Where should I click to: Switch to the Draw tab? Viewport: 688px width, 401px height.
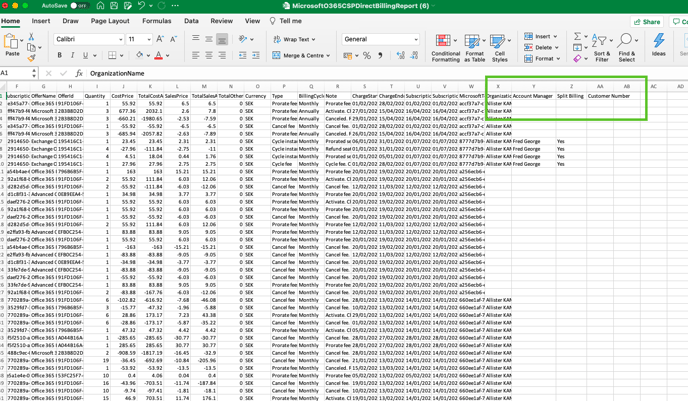[70, 21]
